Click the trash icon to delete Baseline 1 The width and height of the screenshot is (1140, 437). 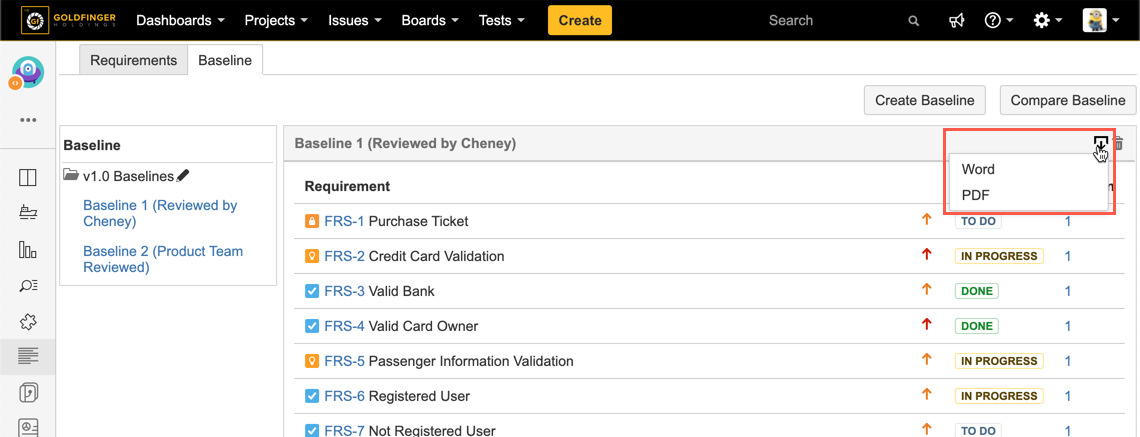[x=1119, y=144]
